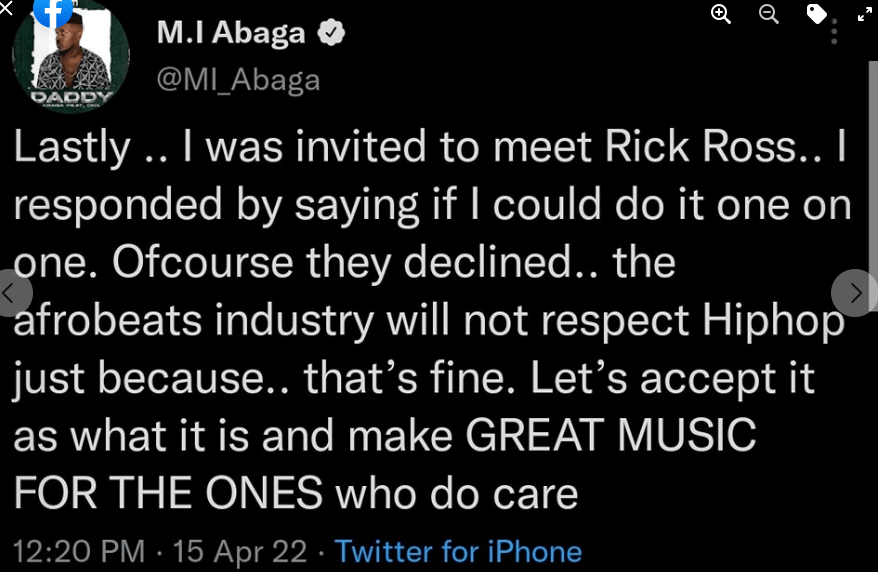The image size is (878, 572).
Task: Click the words GREAT MUSIC in the tweet
Action: coord(610,437)
